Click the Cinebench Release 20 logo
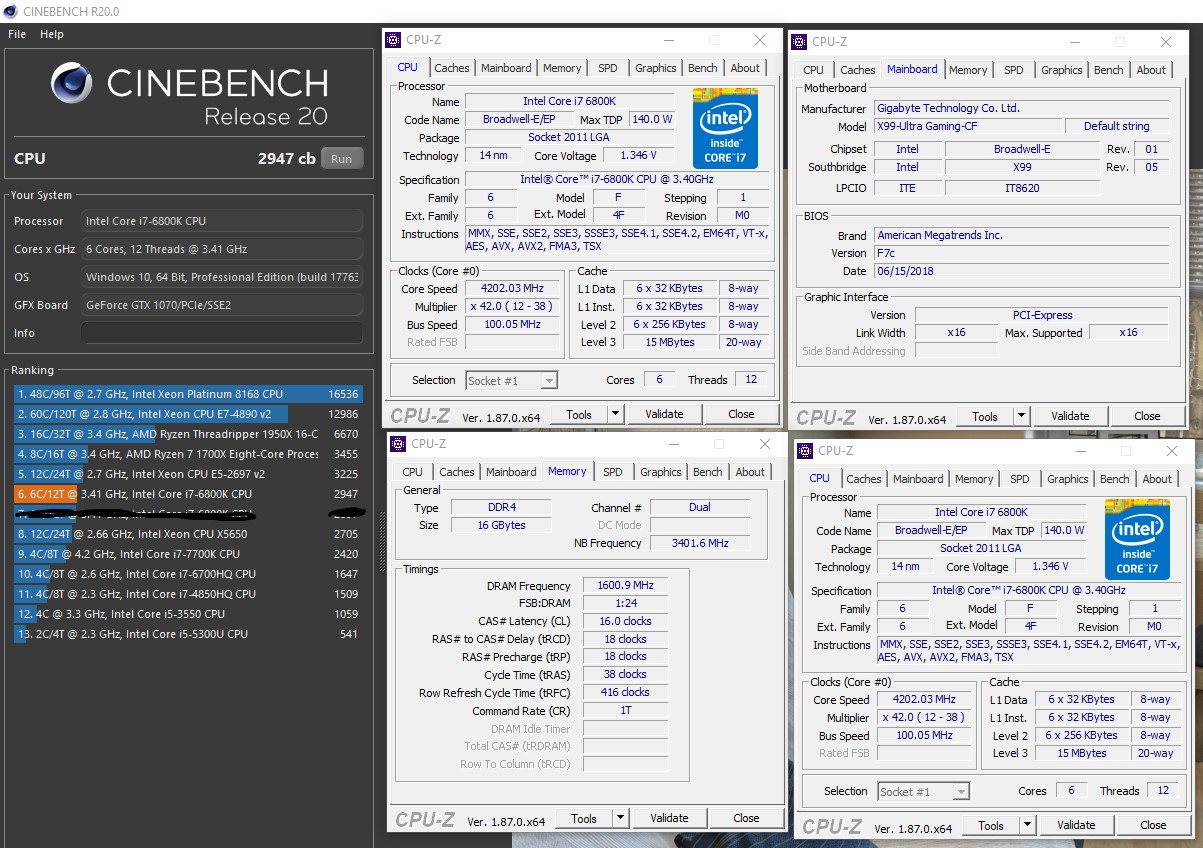Viewport: 1203px width, 848px height. pyautogui.click(x=189, y=93)
